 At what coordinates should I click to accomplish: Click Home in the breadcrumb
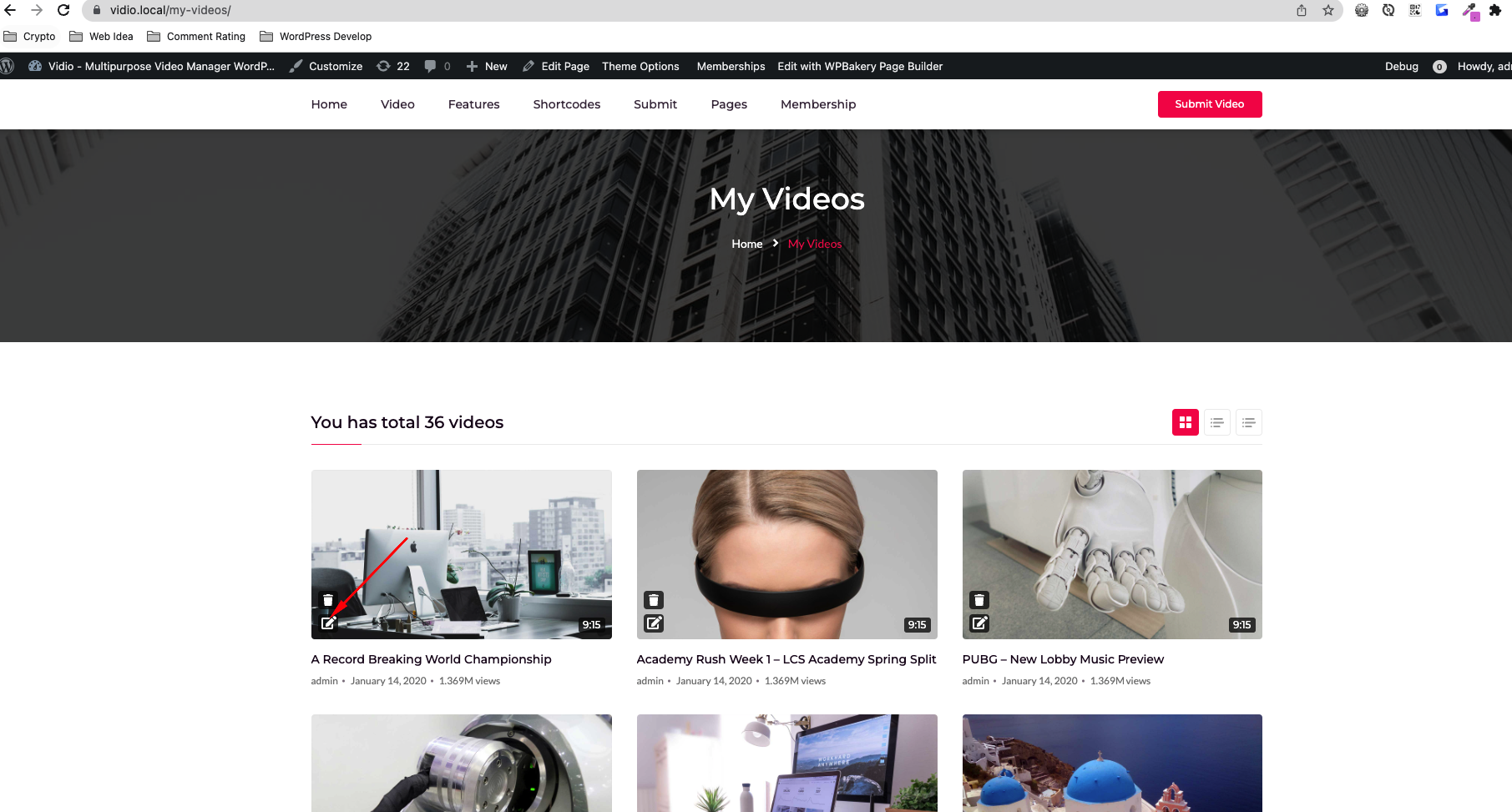(x=747, y=244)
